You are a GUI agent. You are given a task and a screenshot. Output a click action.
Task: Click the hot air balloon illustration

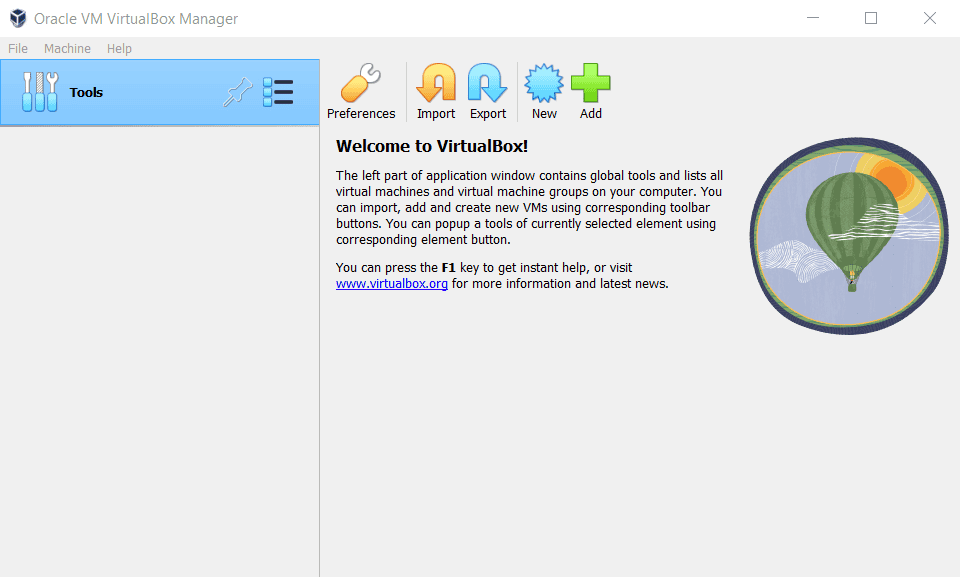[848, 235]
